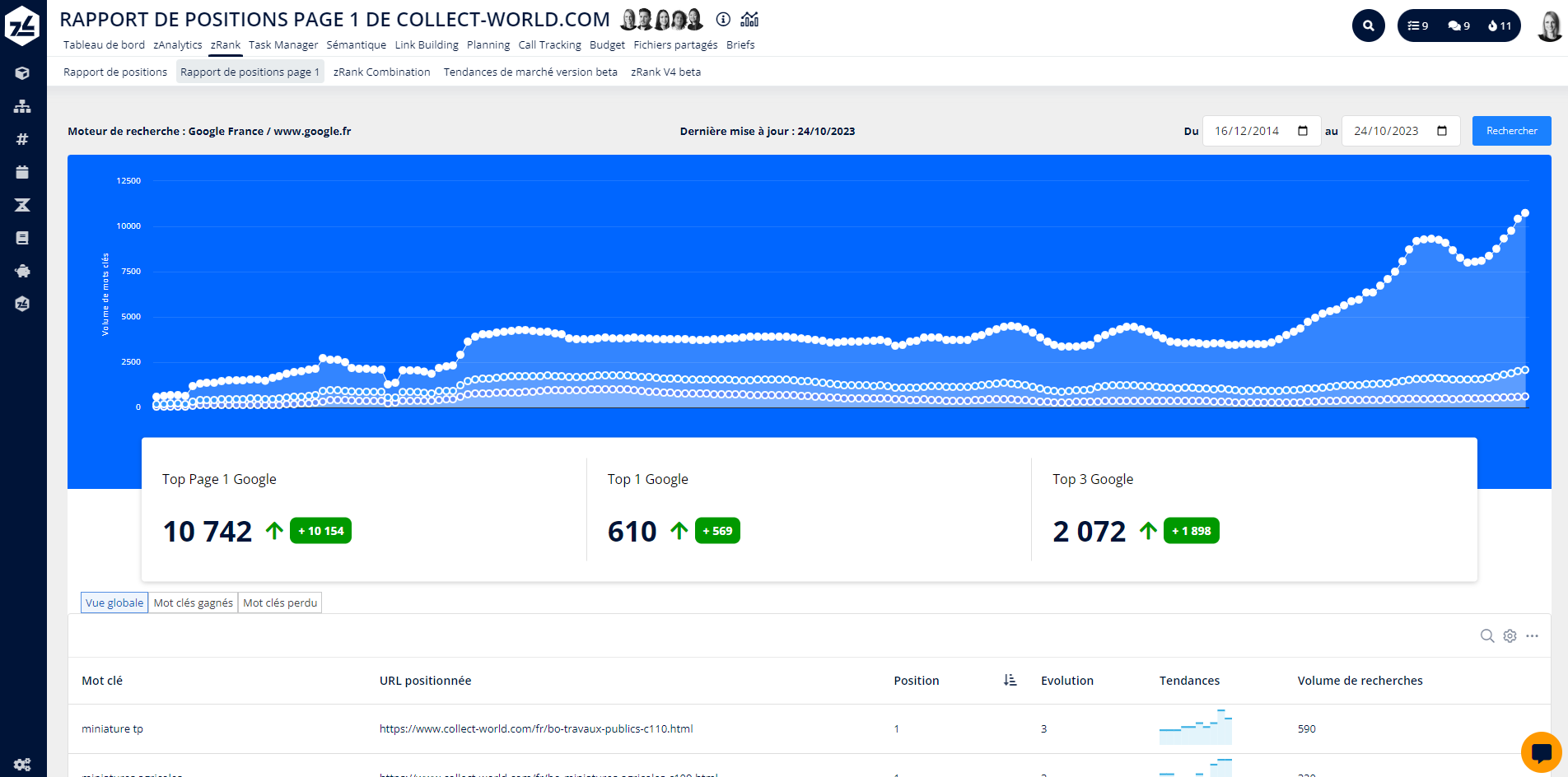This screenshot has width=1568, height=777.
Task: Open the sitemap hierarchy icon in sidebar
Action: 22,106
